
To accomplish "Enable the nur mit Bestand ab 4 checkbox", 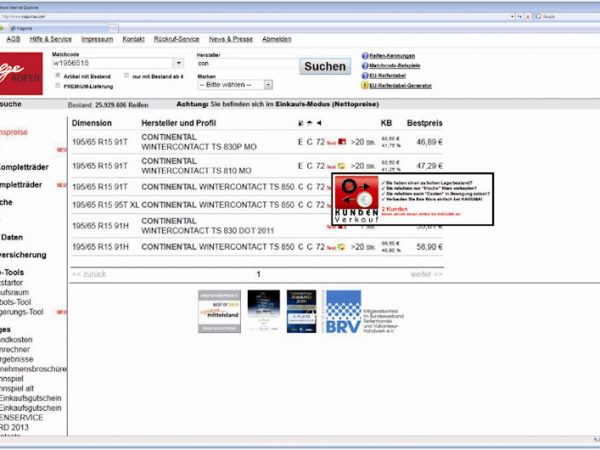I will pos(127,75).
